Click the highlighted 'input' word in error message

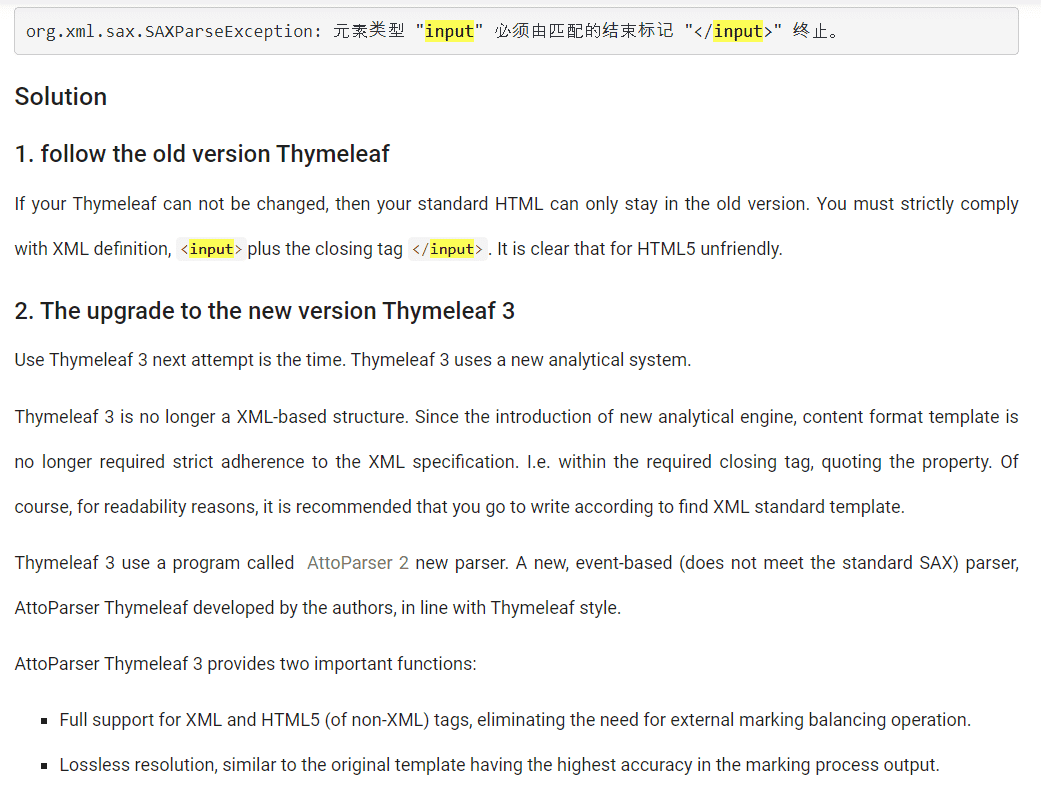click(x=449, y=31)
